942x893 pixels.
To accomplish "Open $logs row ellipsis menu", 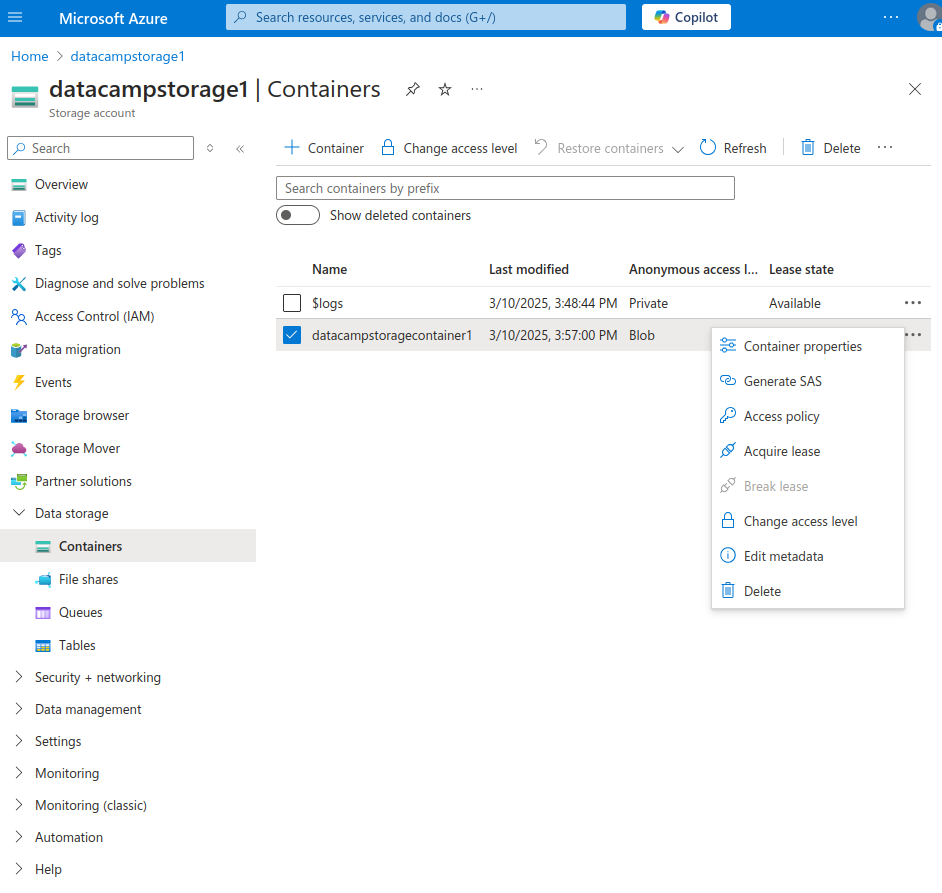I will [913, 303].
